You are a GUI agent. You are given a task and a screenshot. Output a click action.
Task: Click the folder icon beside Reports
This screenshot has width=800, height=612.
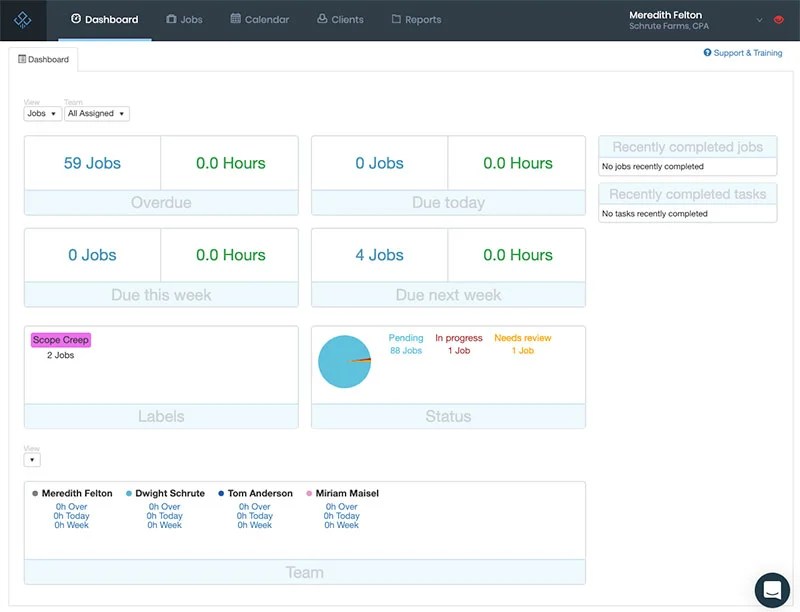396,19
